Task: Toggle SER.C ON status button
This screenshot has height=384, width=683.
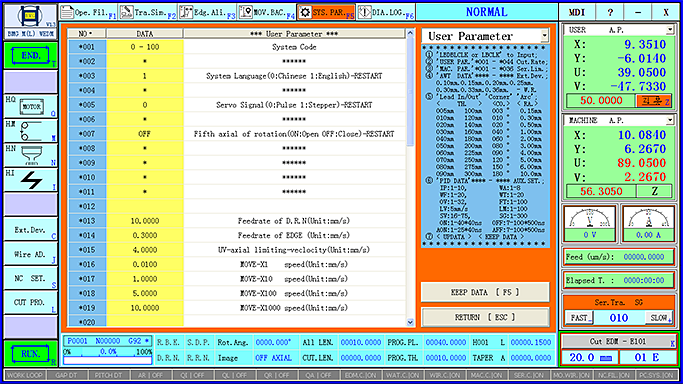Action: point(529,375)
